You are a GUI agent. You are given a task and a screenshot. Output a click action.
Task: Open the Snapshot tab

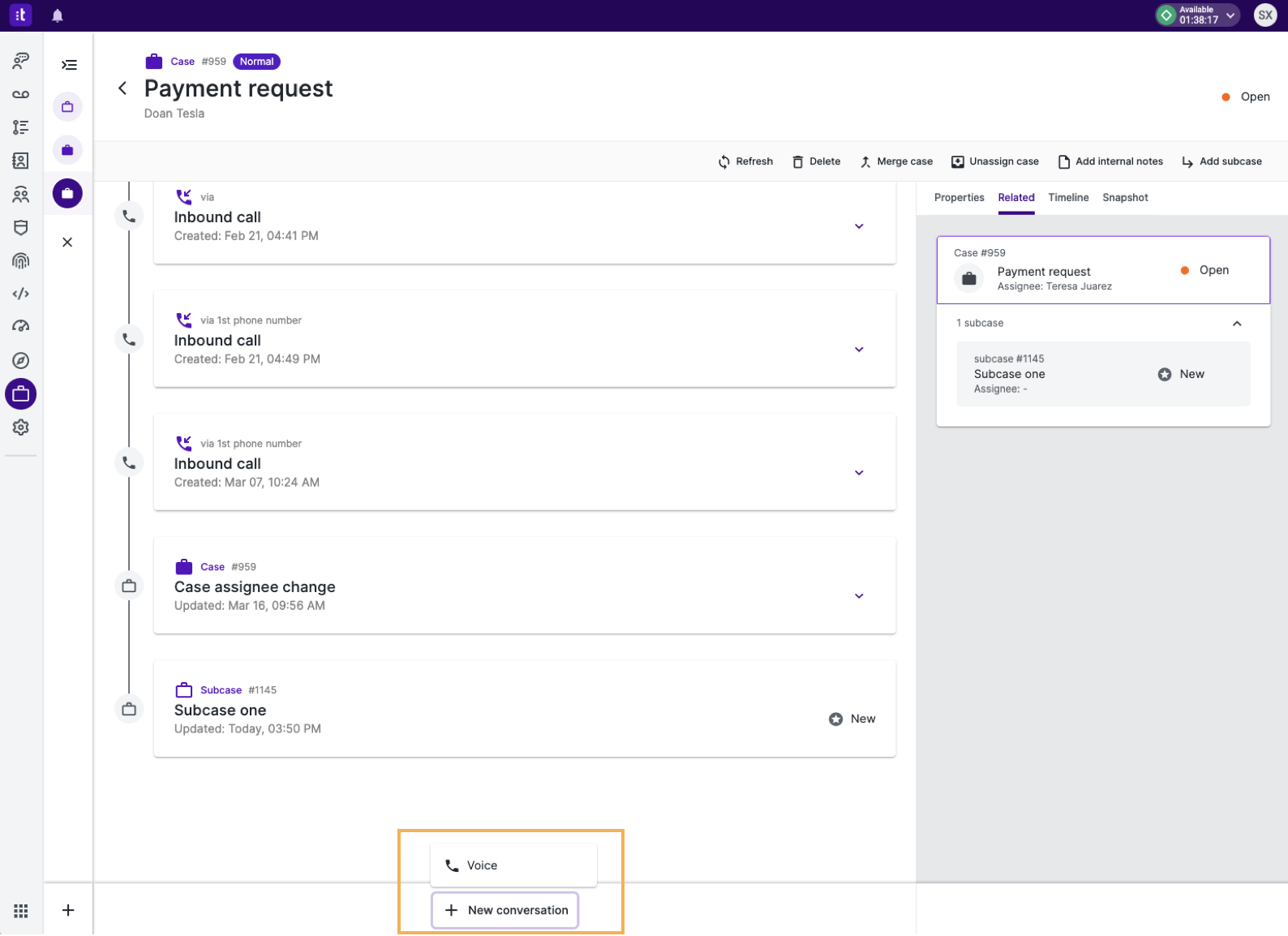click(x=1125, y=197)
